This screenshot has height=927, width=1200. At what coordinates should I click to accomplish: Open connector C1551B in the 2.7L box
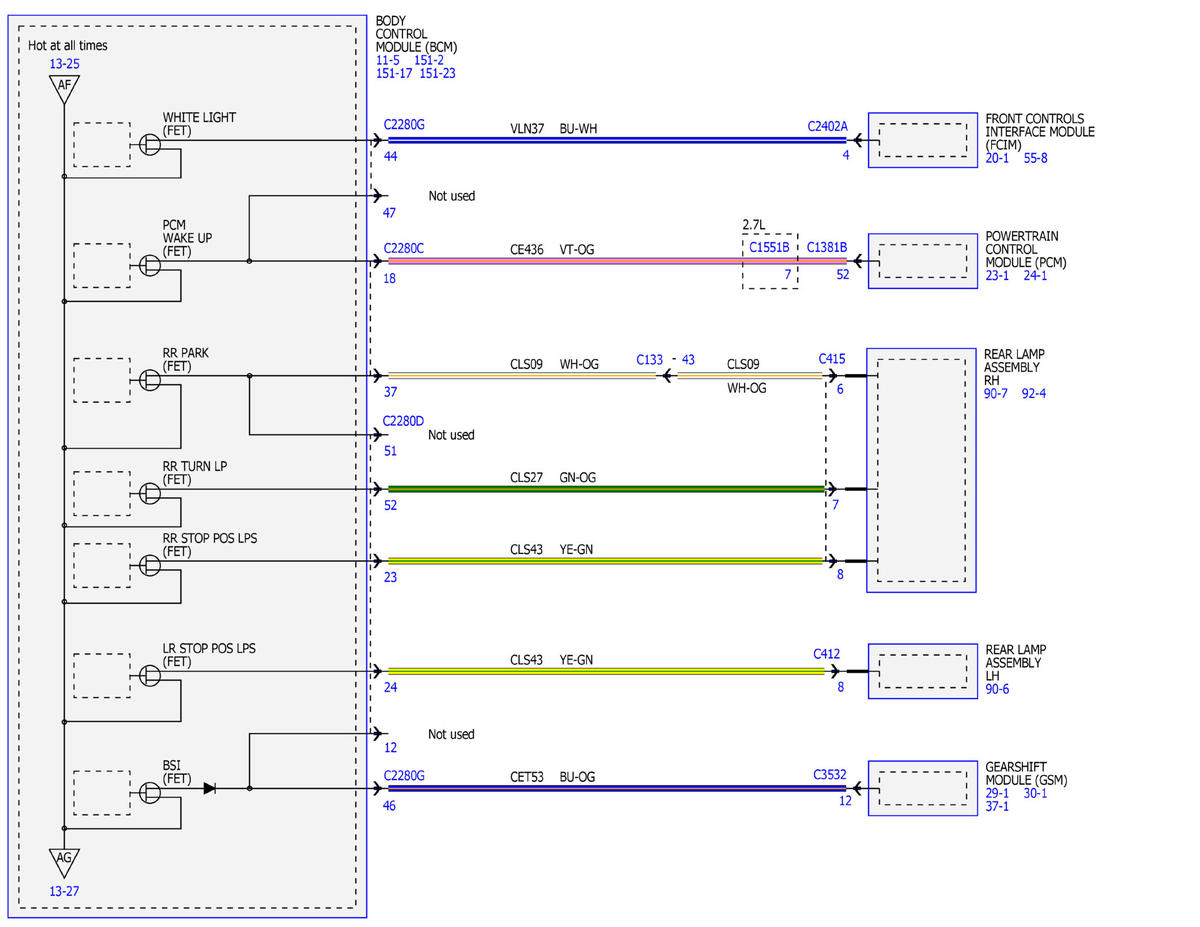coord(769,246)
